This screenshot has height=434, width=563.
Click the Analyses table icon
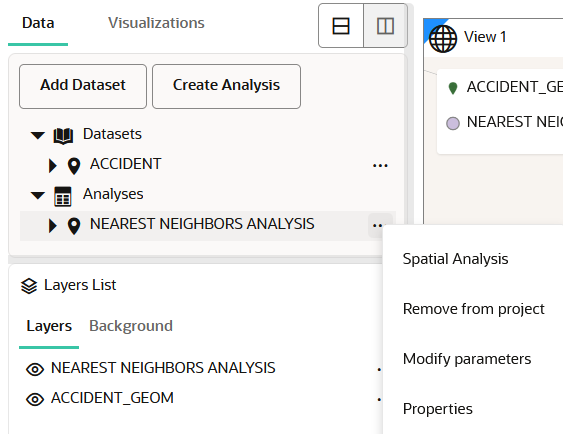pos(63,196)
